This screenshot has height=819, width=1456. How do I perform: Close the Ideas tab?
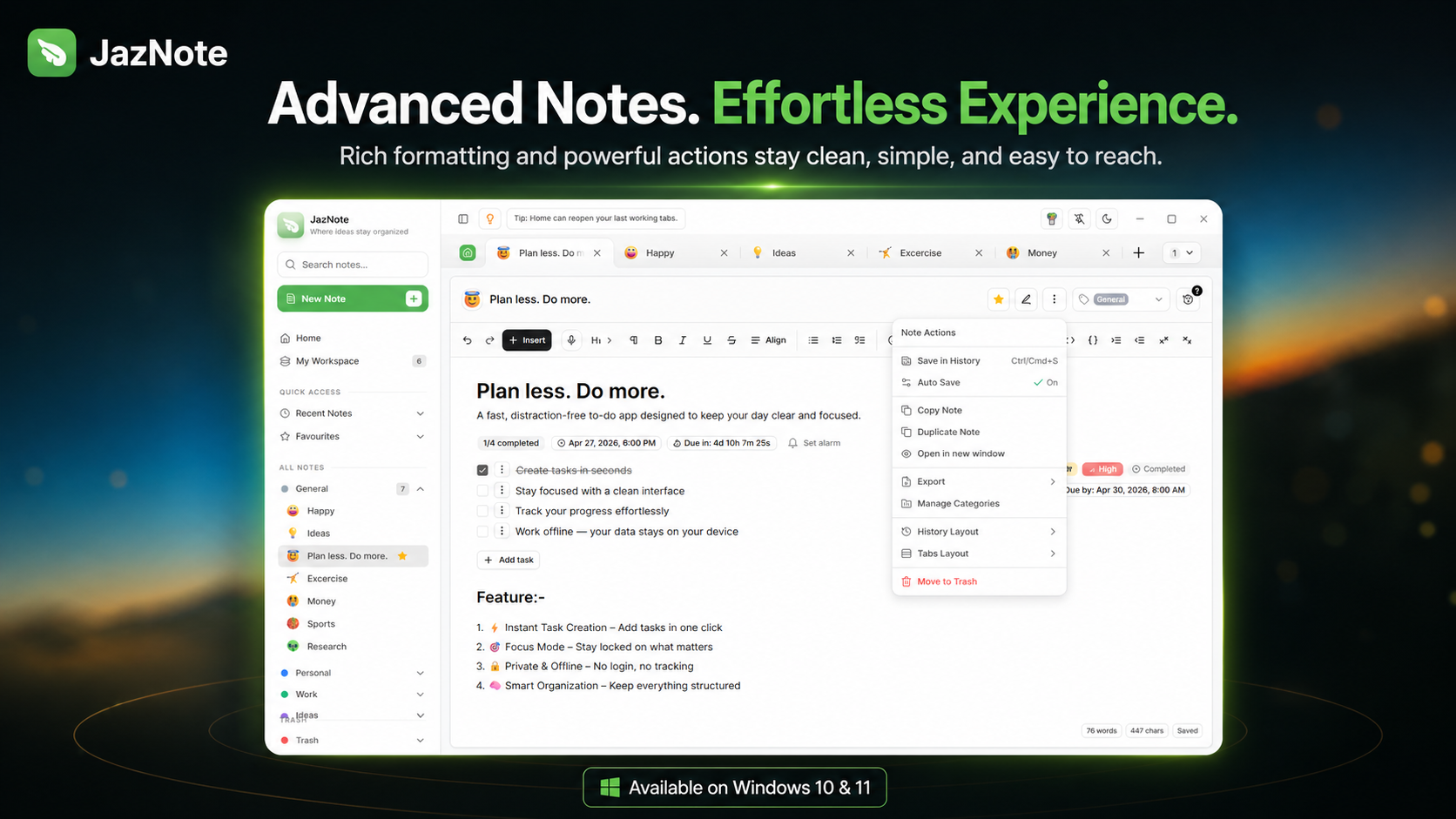click(851, 253)
